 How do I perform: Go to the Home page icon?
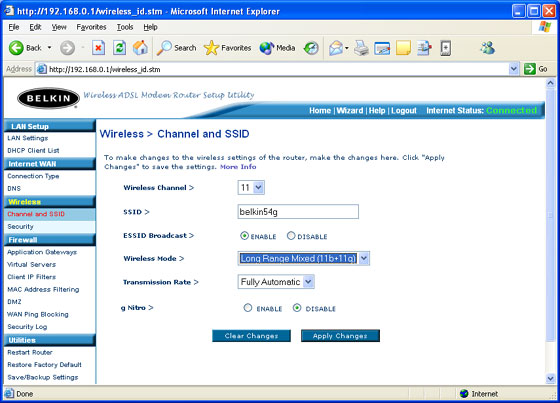[x=140, y=48]
